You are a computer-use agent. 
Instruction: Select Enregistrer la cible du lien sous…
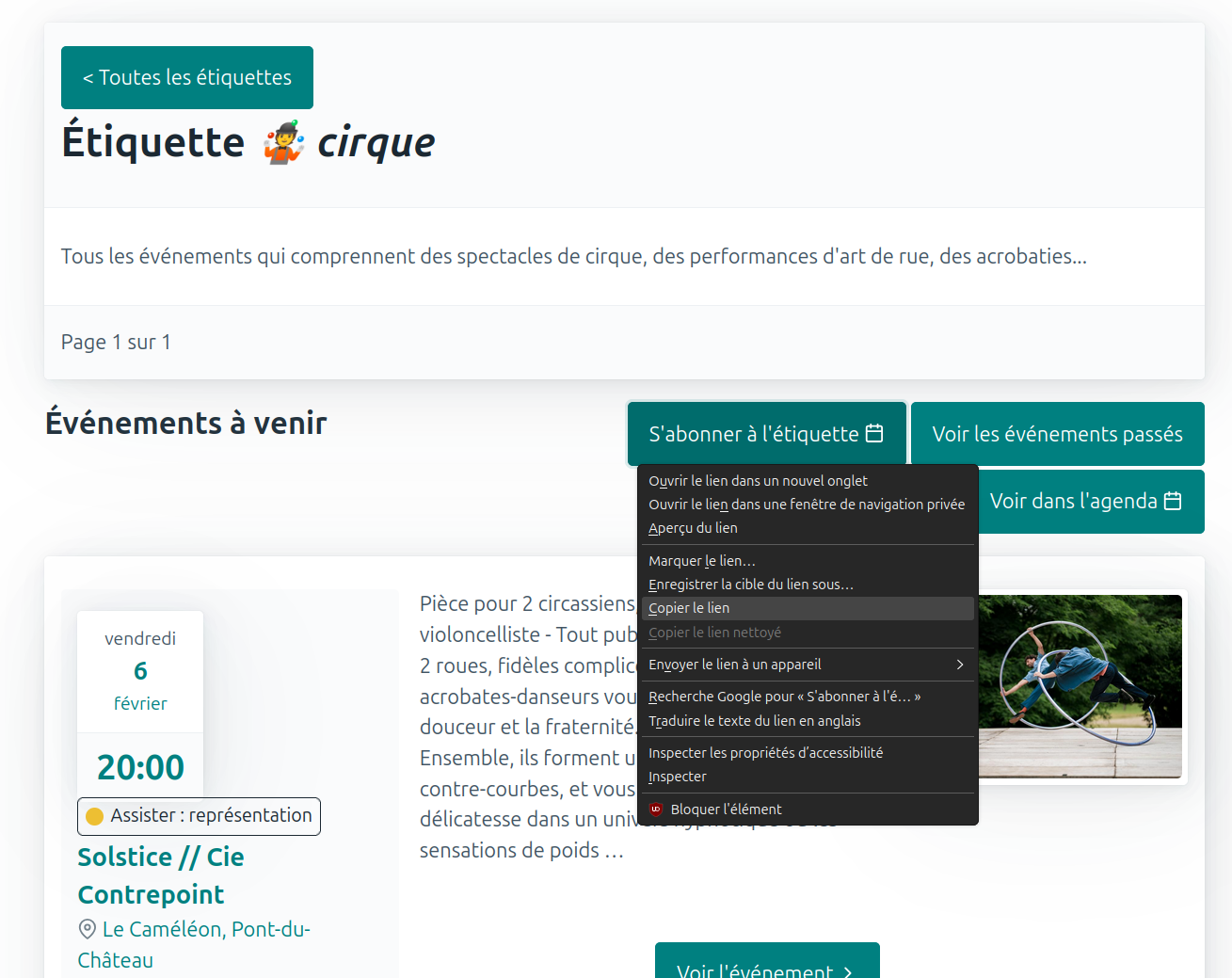(x=751, y=585)
